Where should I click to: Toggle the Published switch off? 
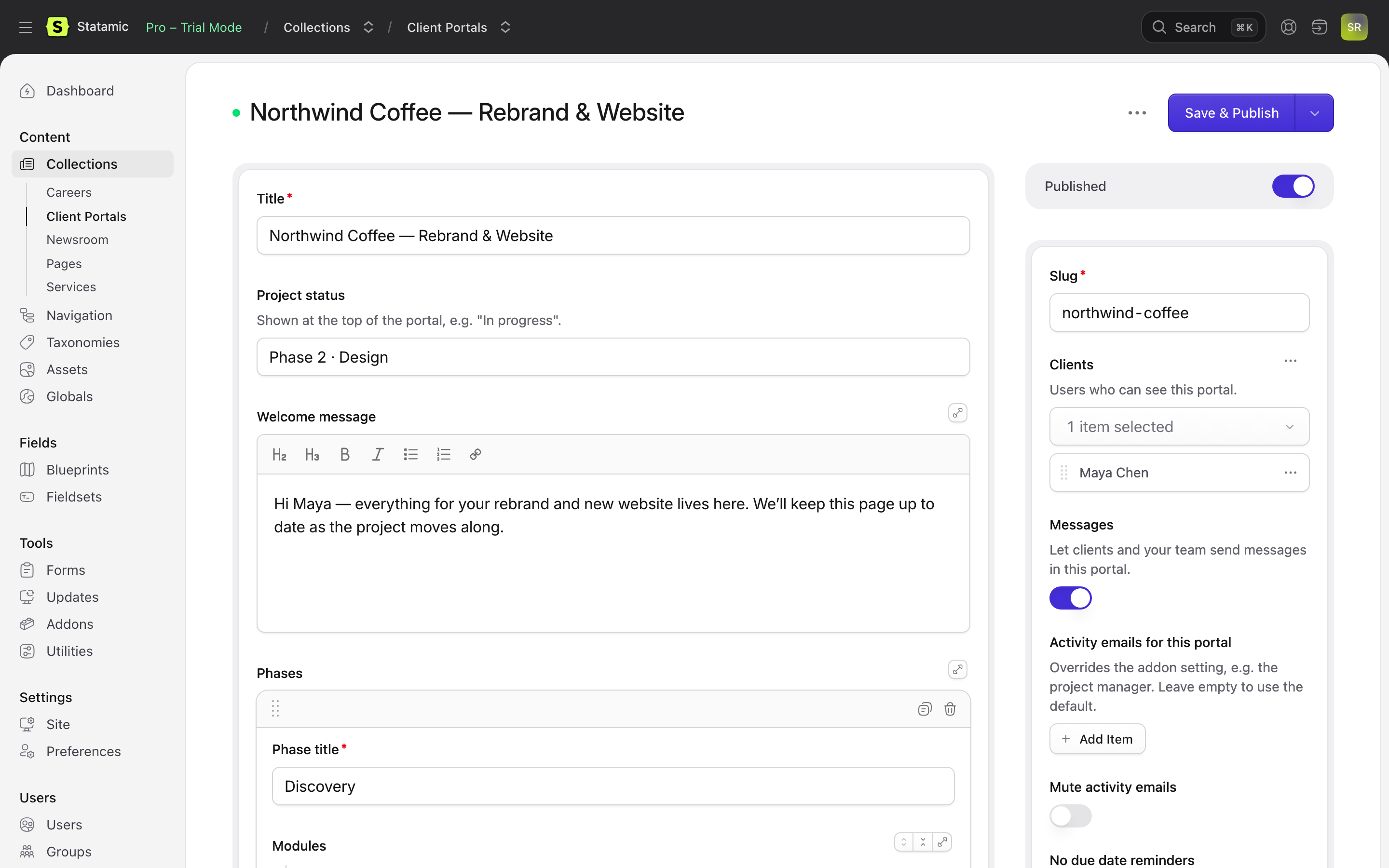pos(1293,186)
